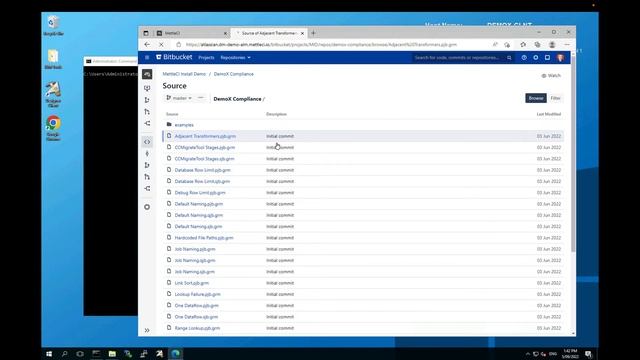Open the master branch selector dropdown
The image size is (640, 360).
click(179, 98)
